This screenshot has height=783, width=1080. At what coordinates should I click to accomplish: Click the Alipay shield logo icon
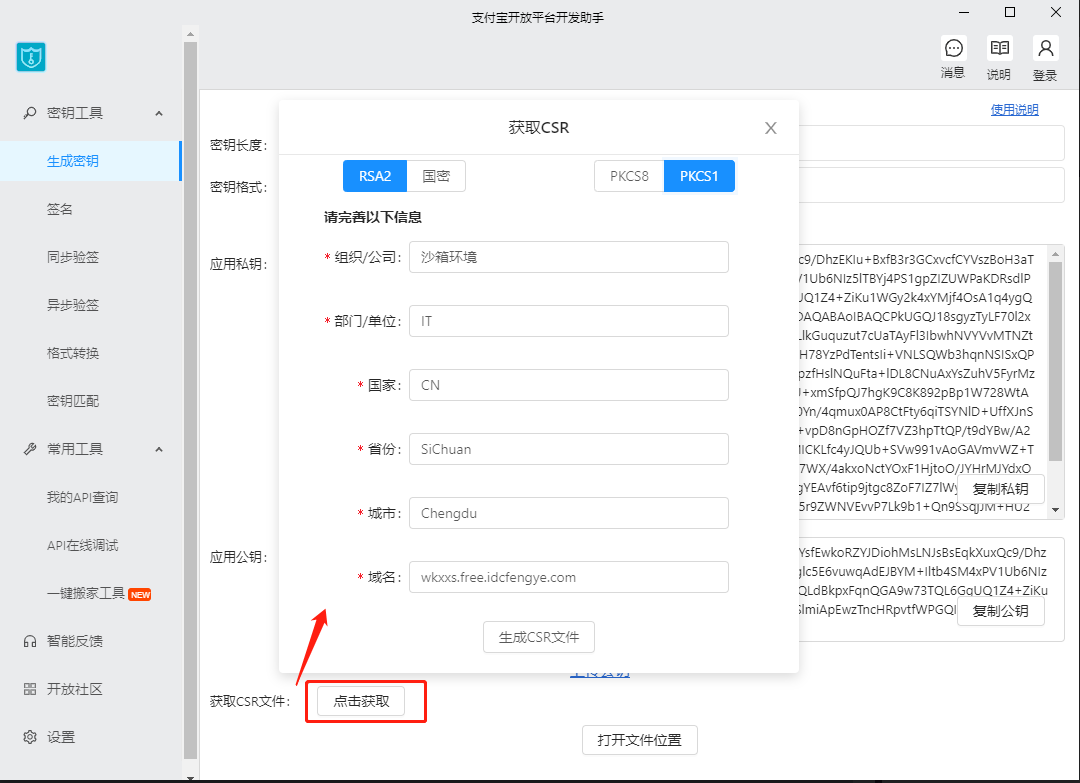click(31, 57)
